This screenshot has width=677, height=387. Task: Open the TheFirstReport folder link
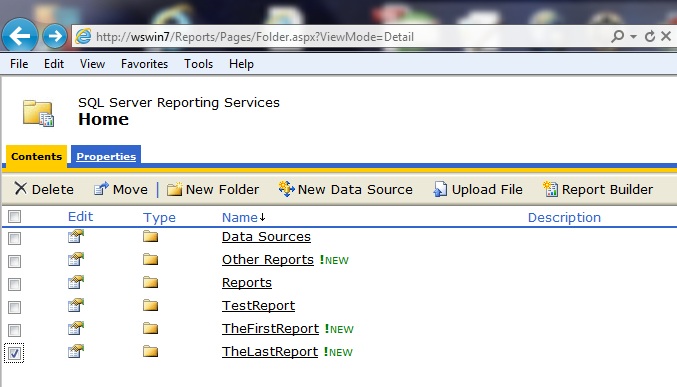[270, 329]
